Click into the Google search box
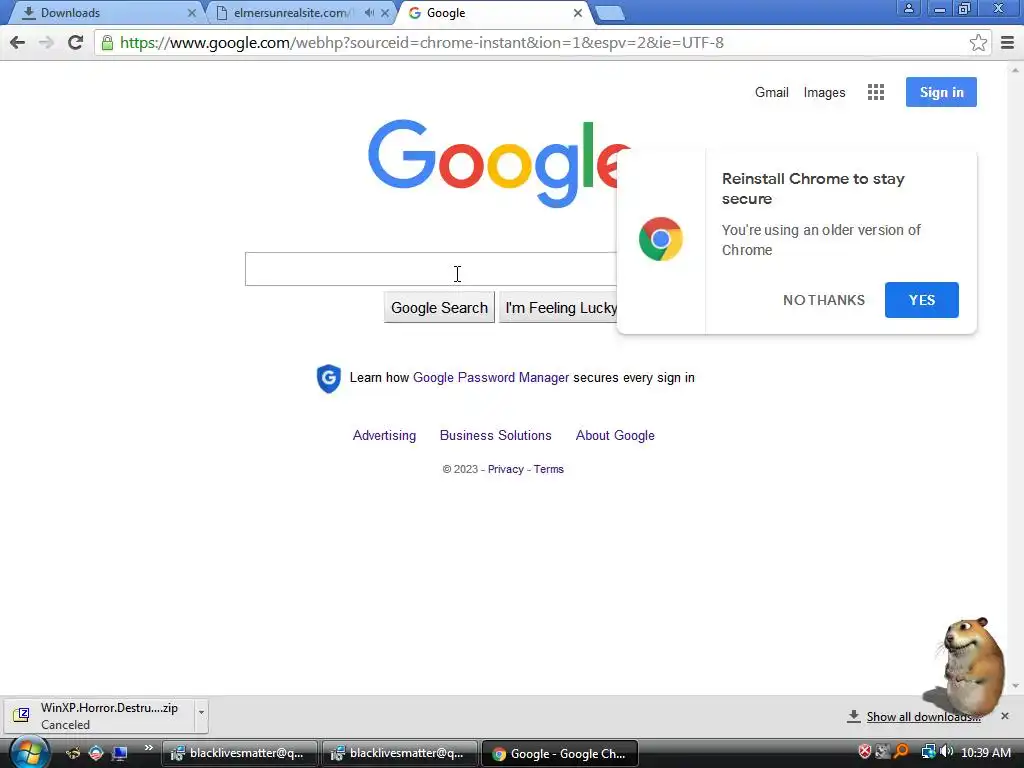Viewport: 1024px width, 768px height. [x=431, y=269]
